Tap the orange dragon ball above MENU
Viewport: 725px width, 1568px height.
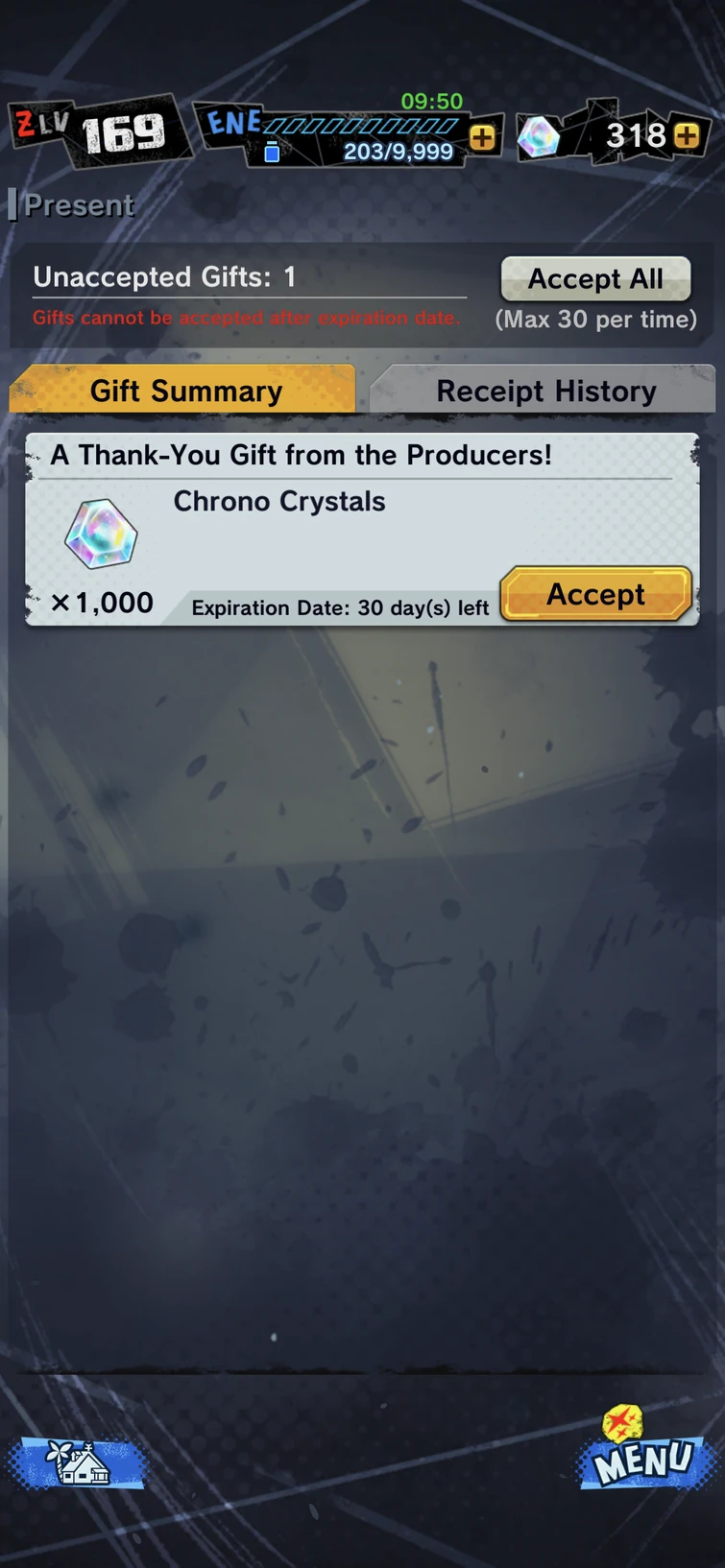[622, 1422]
